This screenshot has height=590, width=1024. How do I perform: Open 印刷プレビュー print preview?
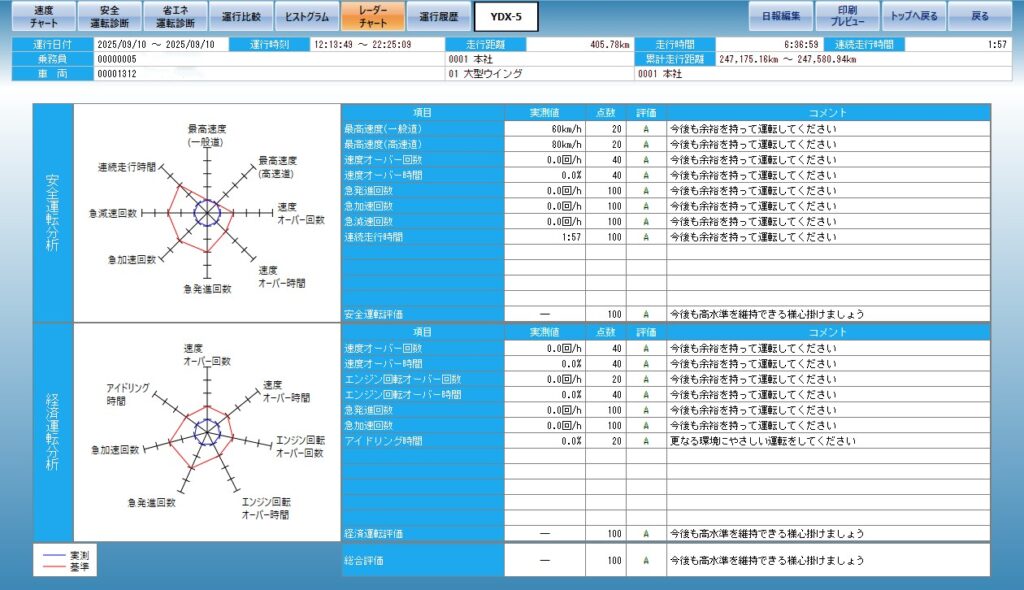[x=846, y=16]
